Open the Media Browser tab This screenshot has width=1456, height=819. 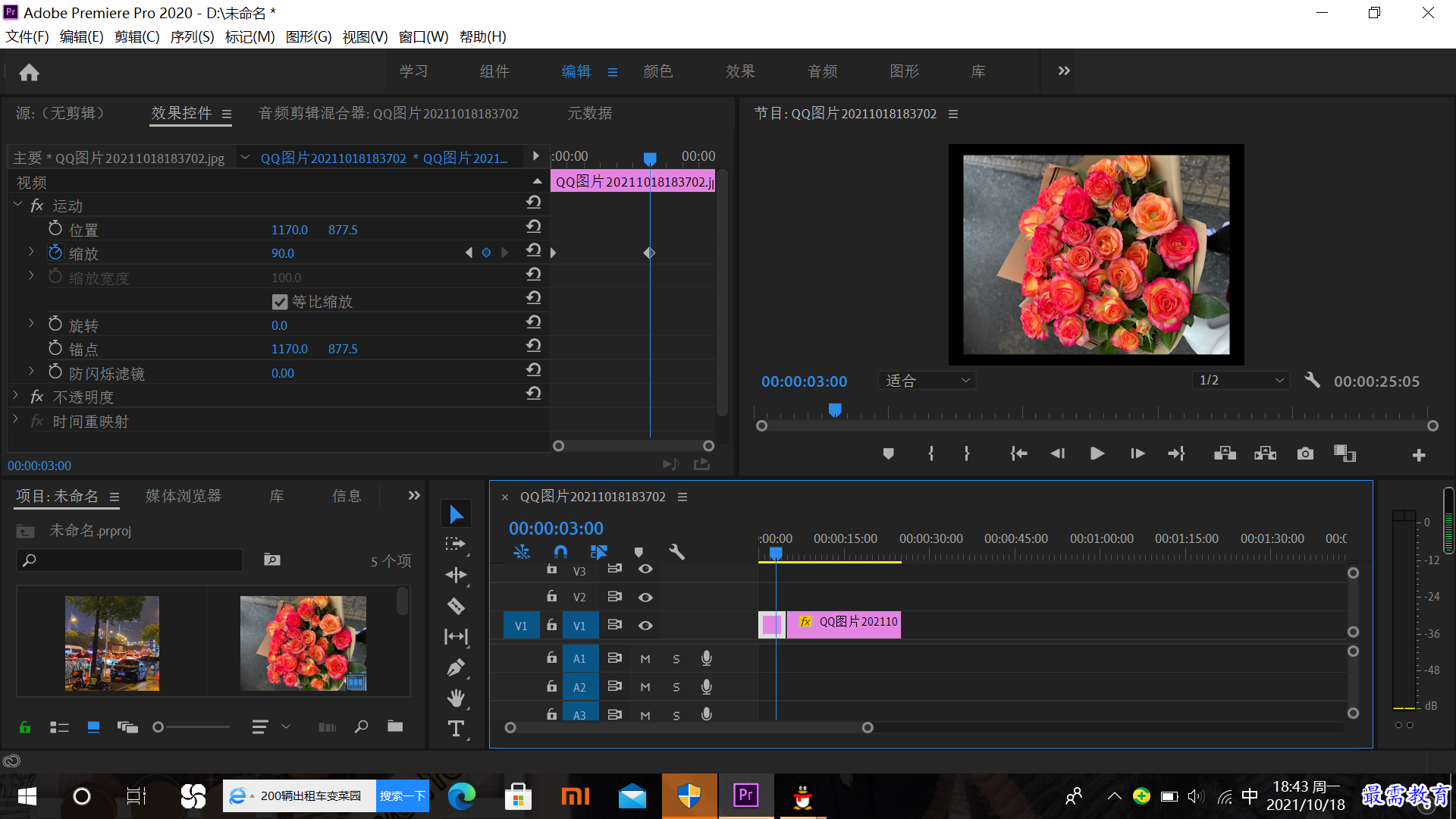pos(184,496)
